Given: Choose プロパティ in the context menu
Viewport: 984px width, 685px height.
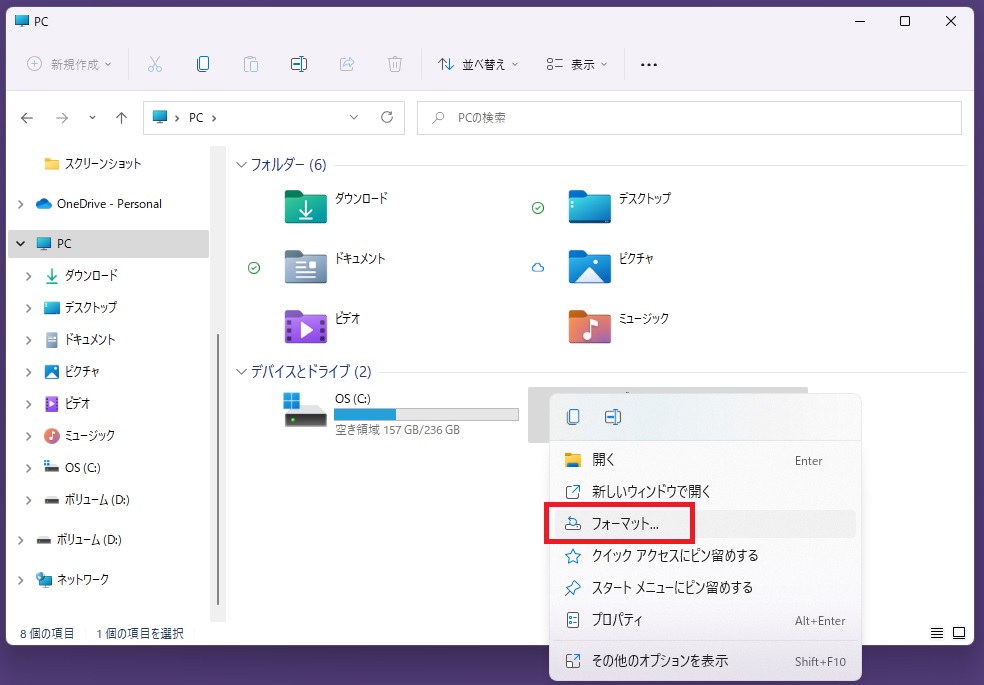Looking at the screenshot, I should pyautogui.click(x=617, y=620).
